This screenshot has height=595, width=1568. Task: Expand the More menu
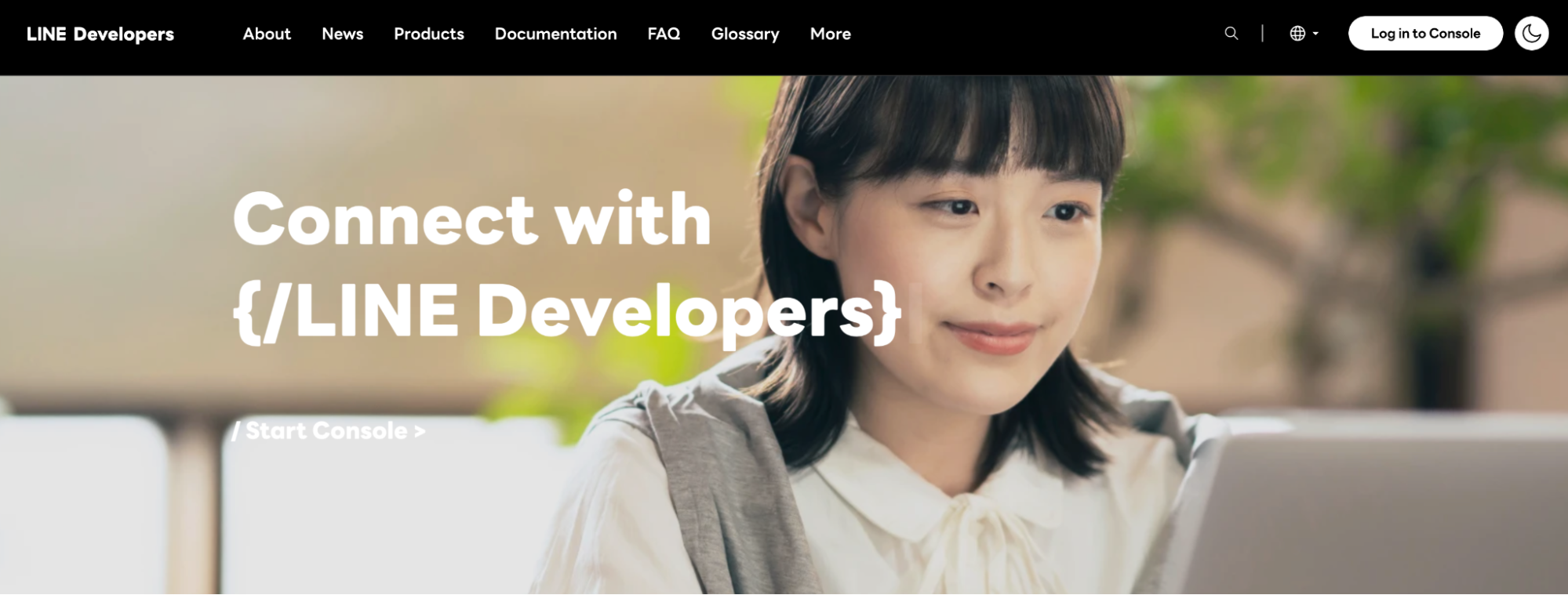(831, 34)
